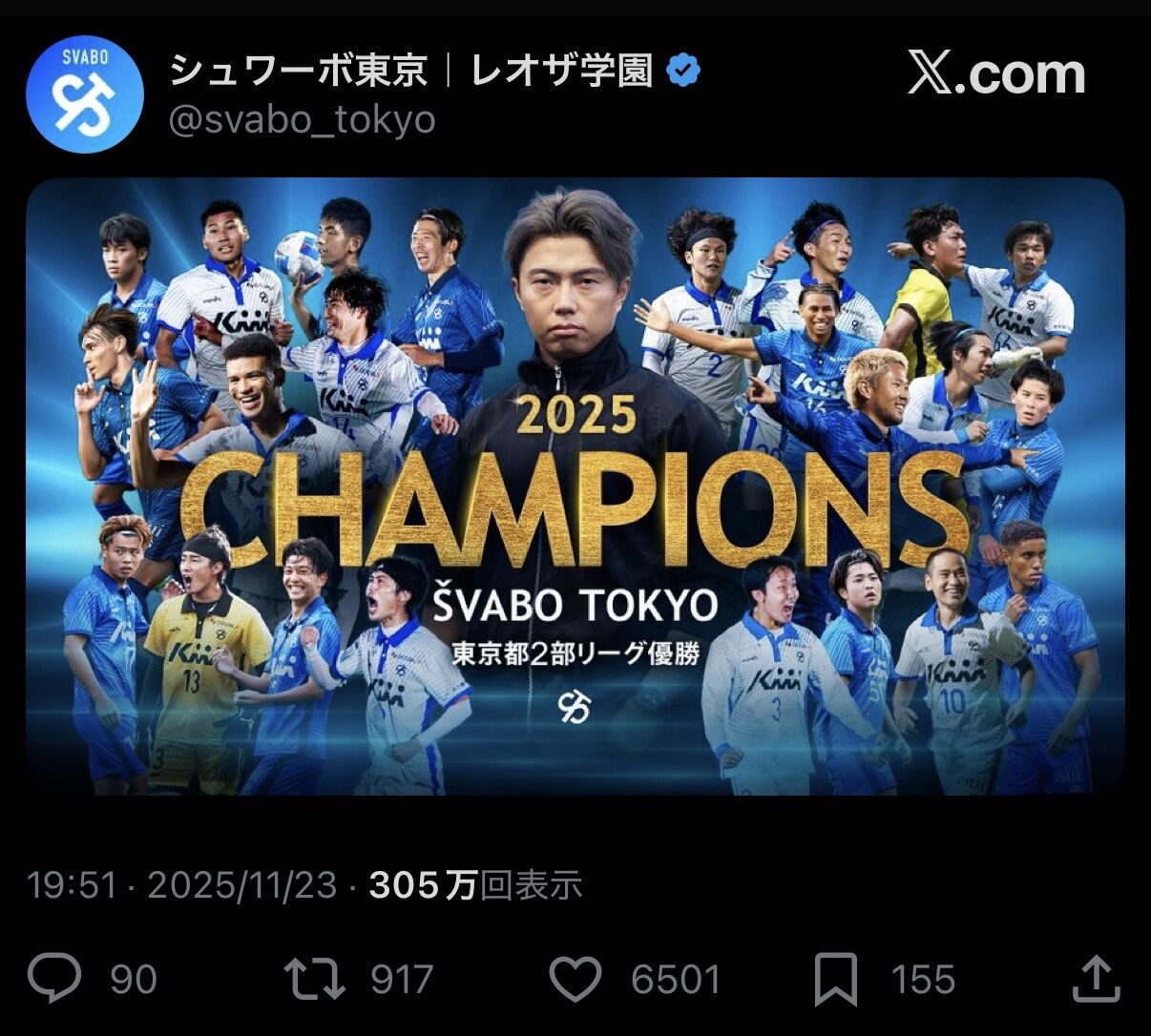Click the 2025/11/23 post date
This screenshot has height=1036, width=1151.
coord(242,886)
